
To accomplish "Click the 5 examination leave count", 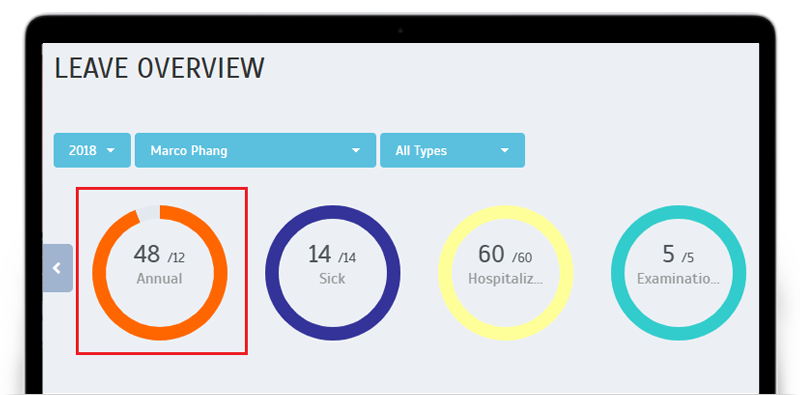I will coord(668,254).
